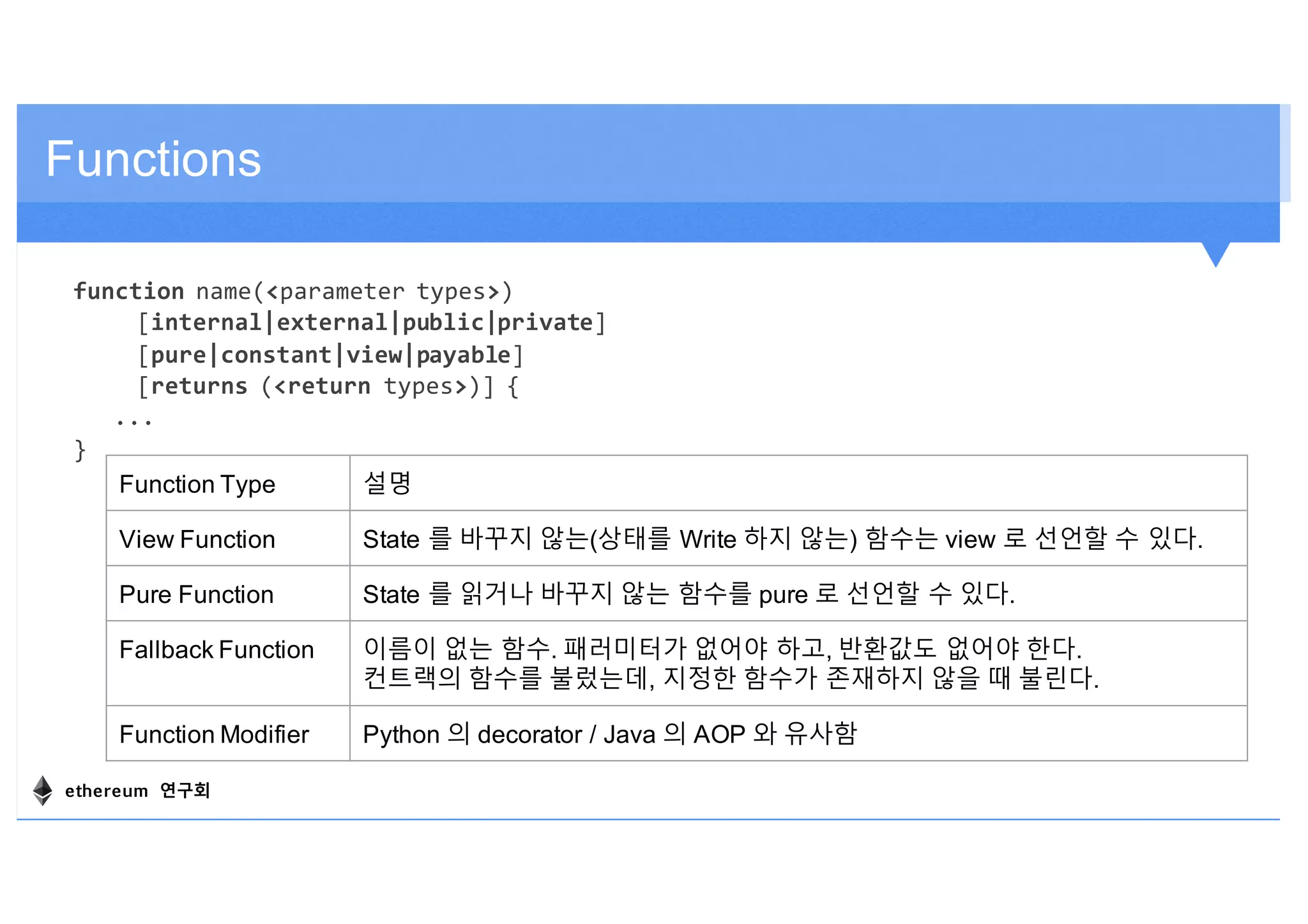The image size is (1308, 924).
Task: Click the Pure Function description 'State 를 읽거나'
Action: [x=688, y=593]
